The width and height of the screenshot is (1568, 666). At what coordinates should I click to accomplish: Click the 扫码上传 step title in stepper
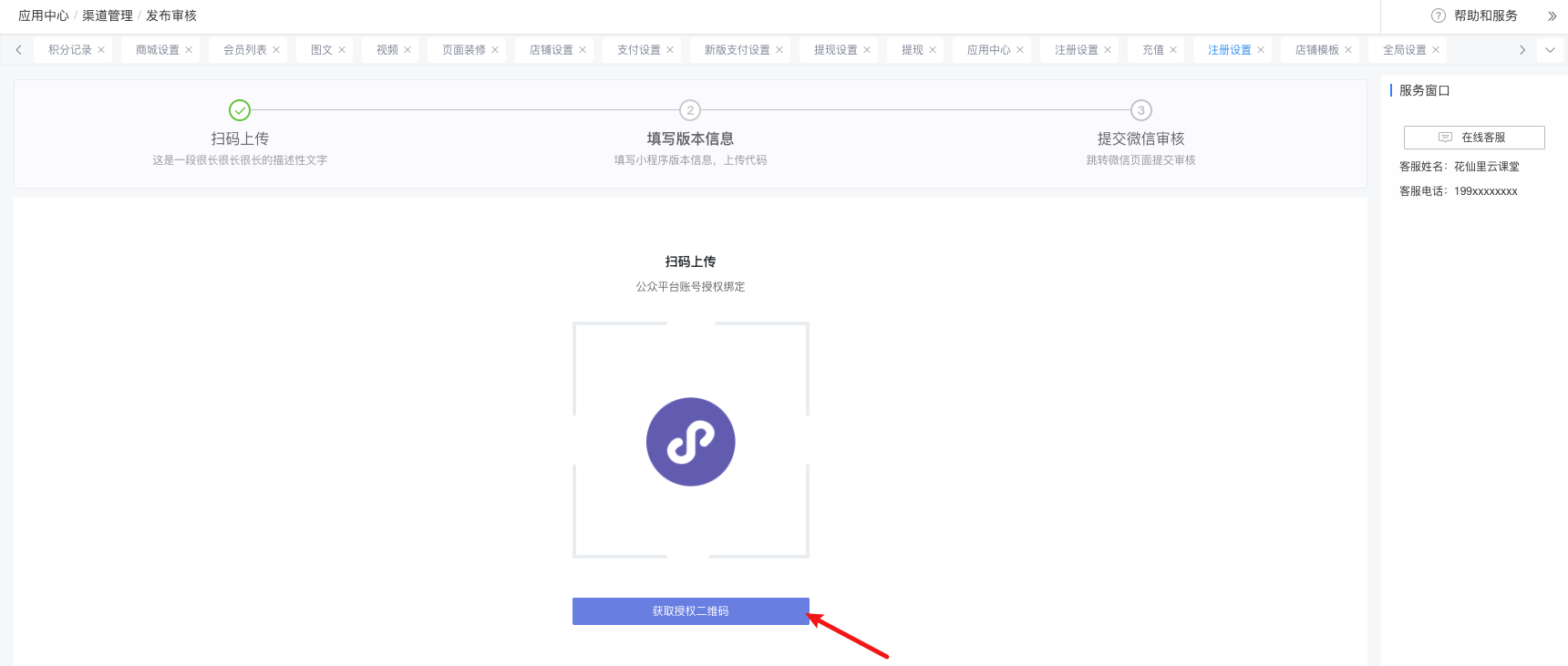[240, 138]
